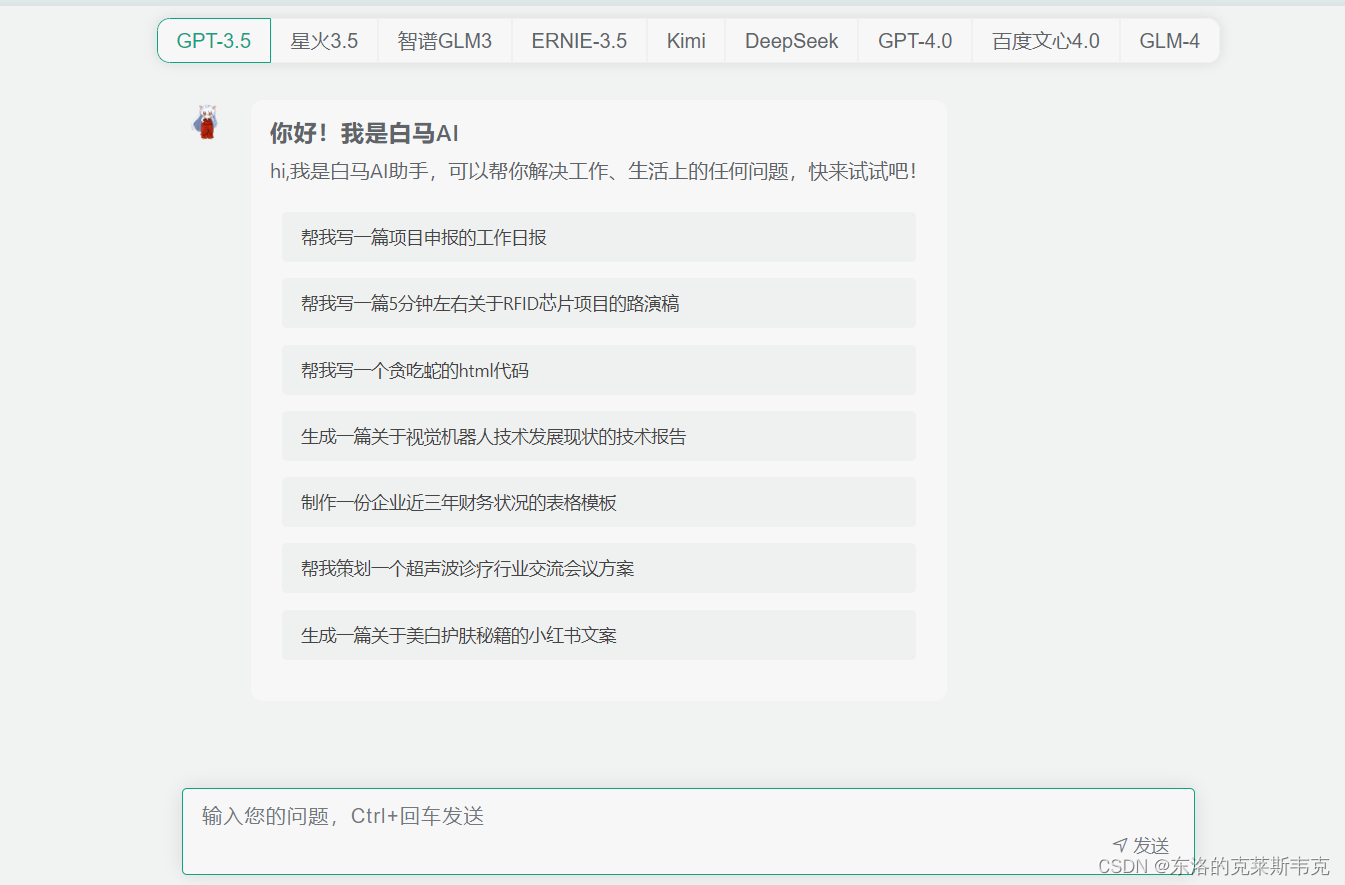Click the 白马AI assistant avatar

[x=206, y=122]
